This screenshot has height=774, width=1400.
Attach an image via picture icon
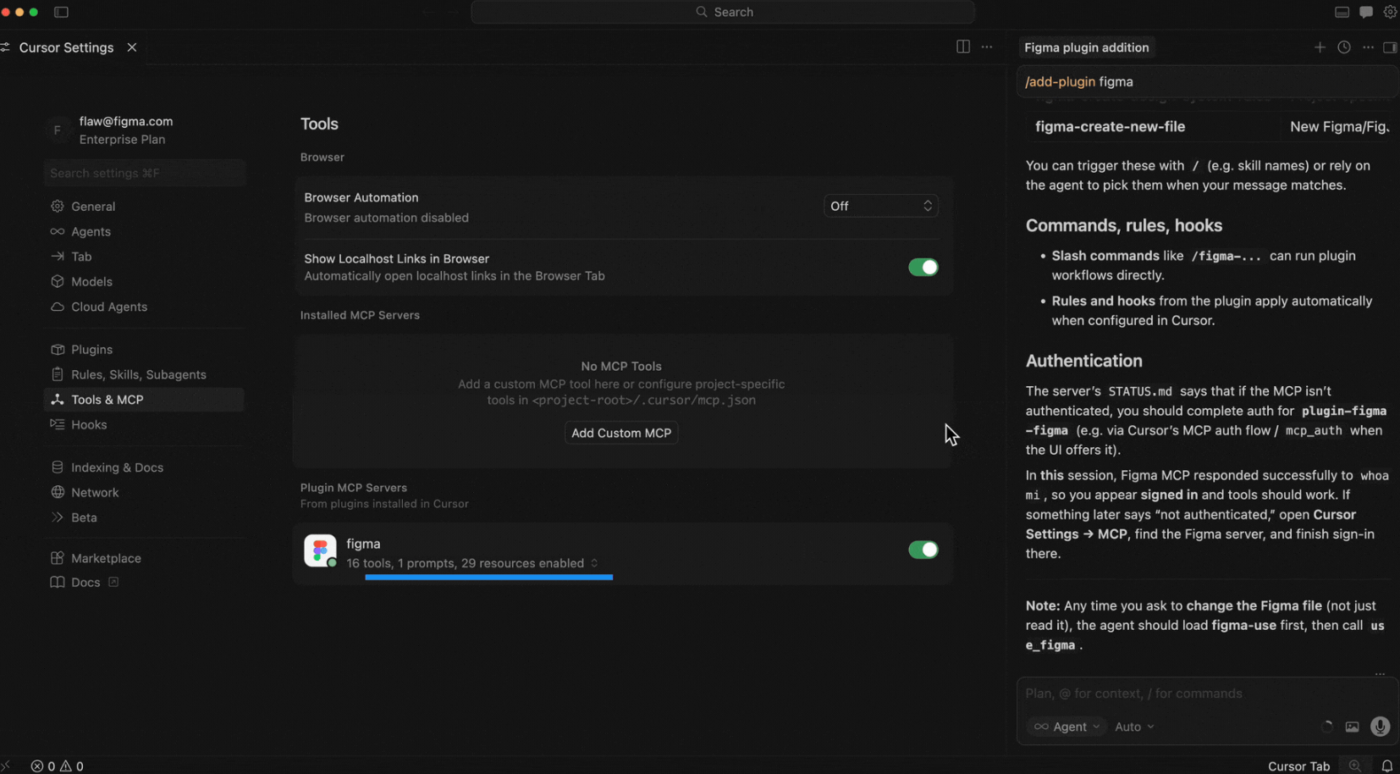coord(1352,727)
